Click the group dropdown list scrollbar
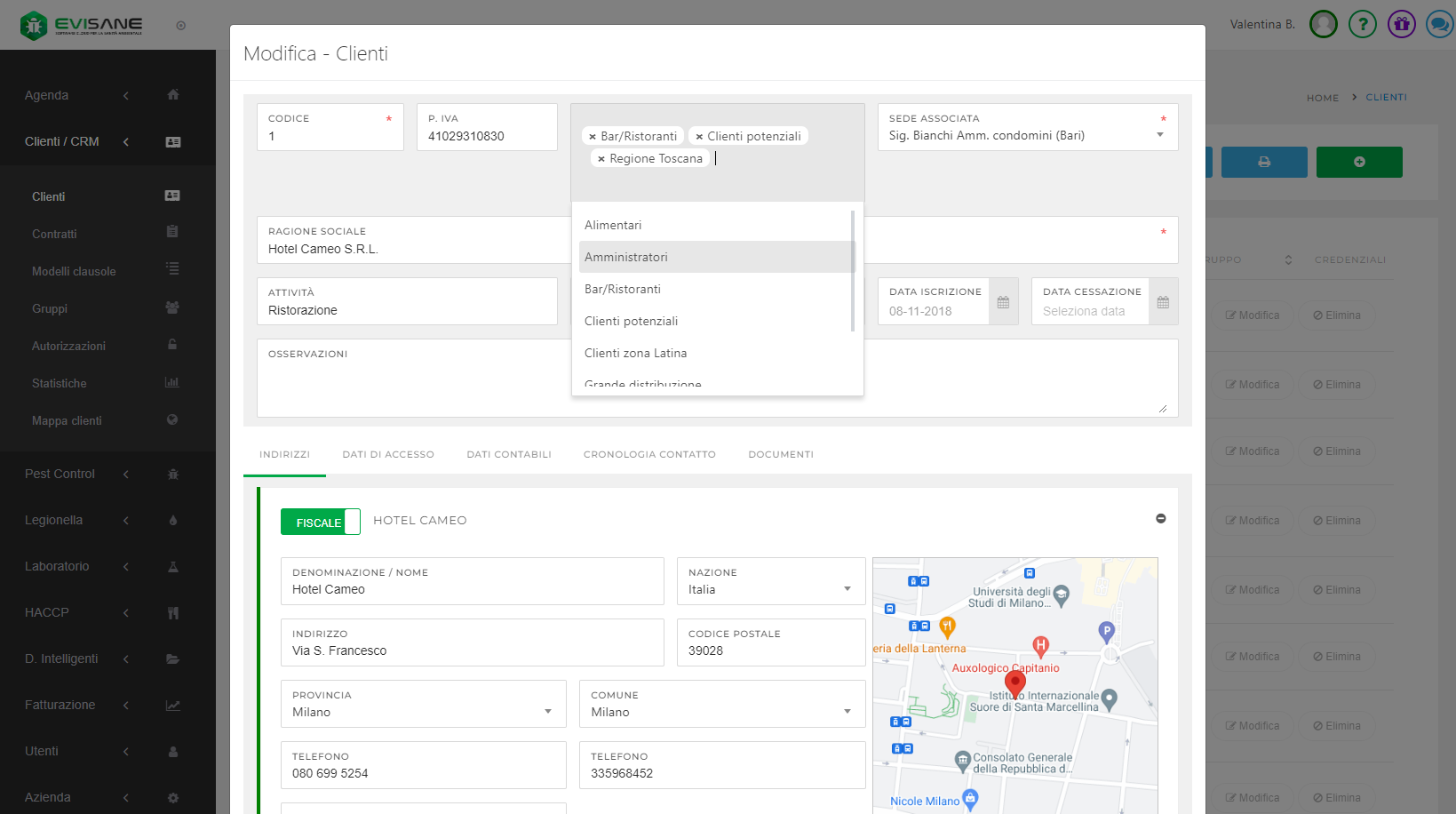This screenshot has height=814, width=1456. click(853, 271)
